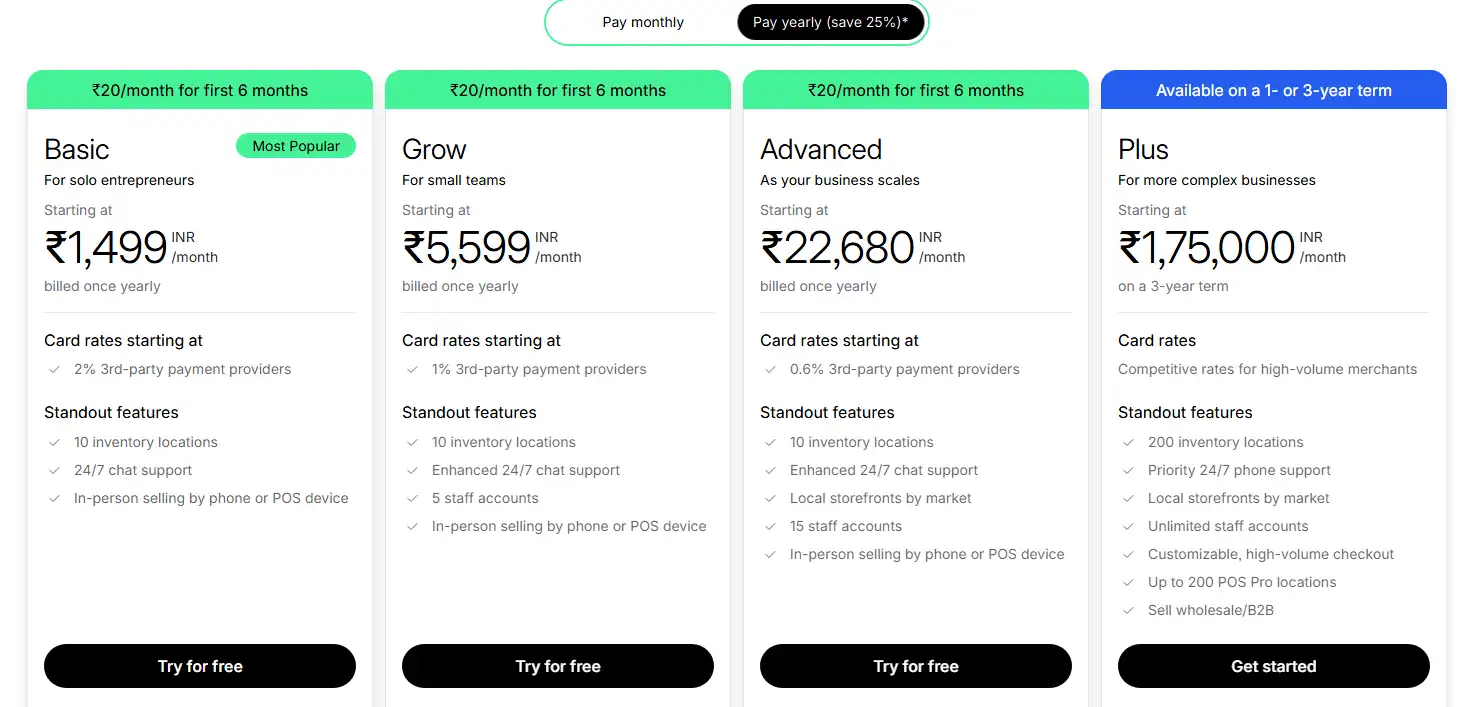Click Up to 200 POS Pro locations text
Image resolution: width=1482 pixels, height=707 pixels.
coord(1242,582)
